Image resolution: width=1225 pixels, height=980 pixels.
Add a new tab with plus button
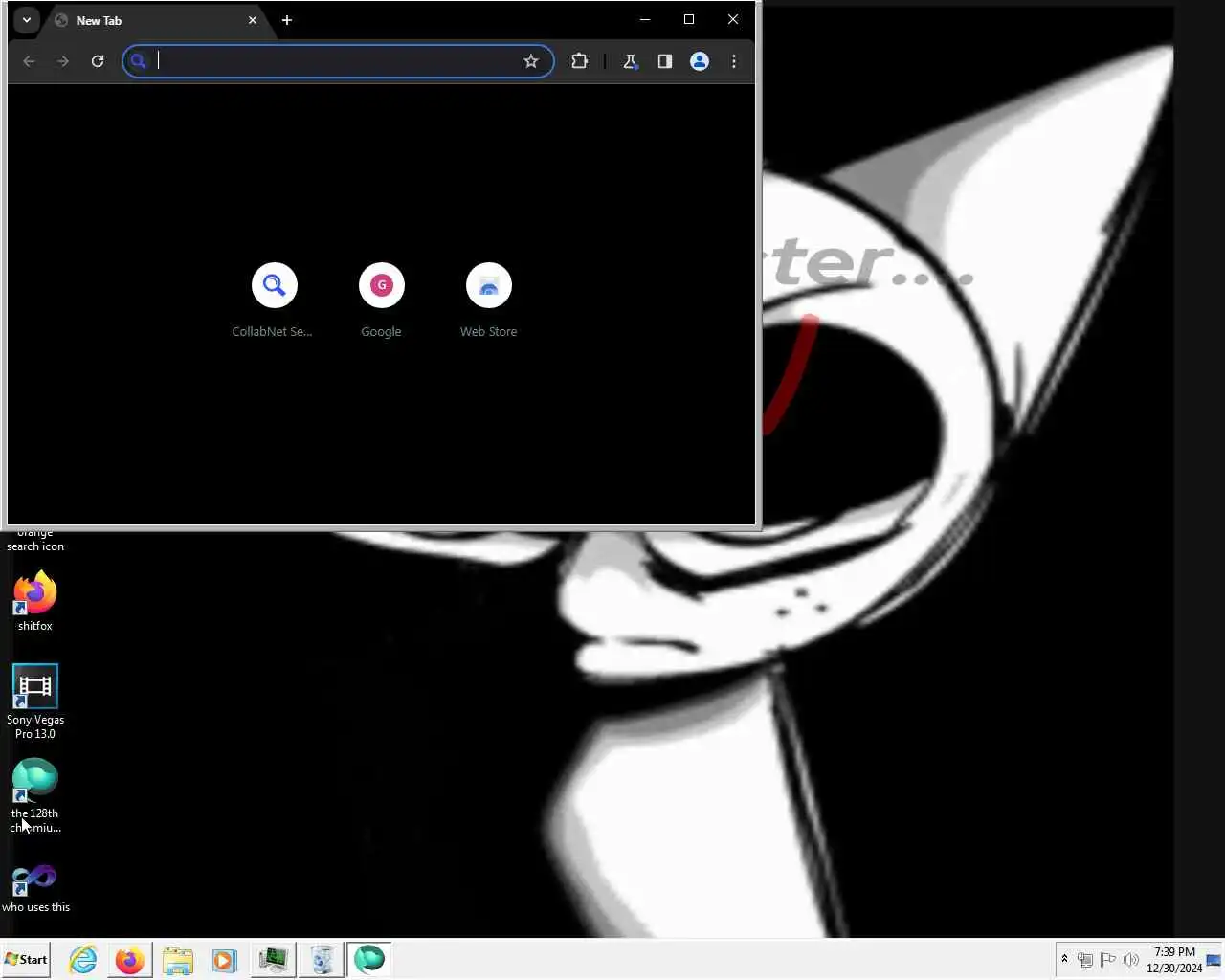(286, 20)
